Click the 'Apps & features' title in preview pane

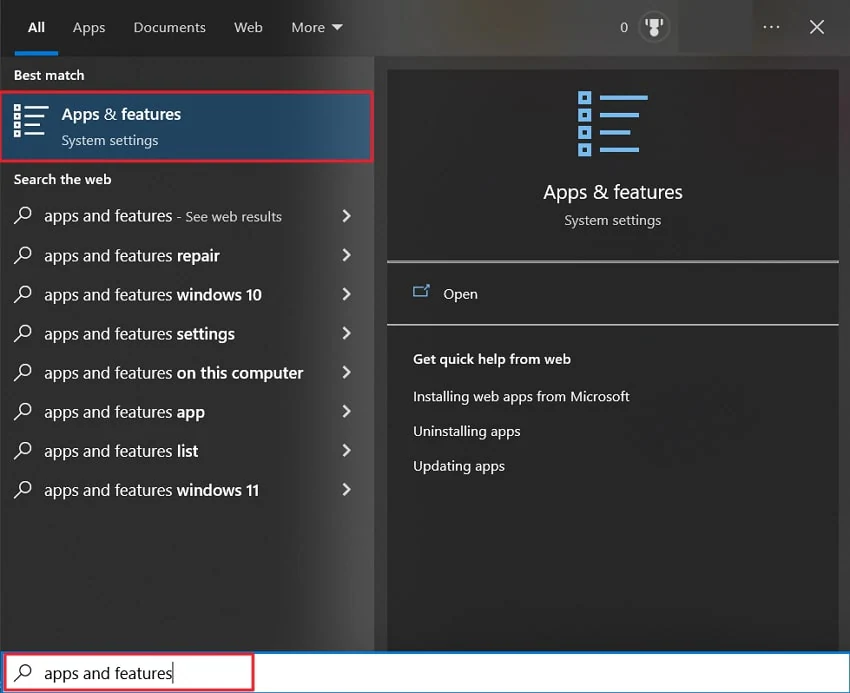point(613,192)
